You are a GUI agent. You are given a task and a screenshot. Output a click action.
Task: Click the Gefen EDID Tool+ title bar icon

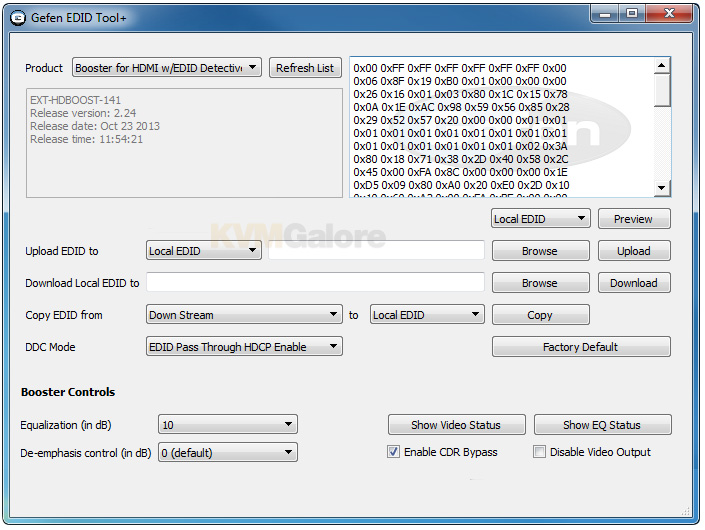coord(18,18)
